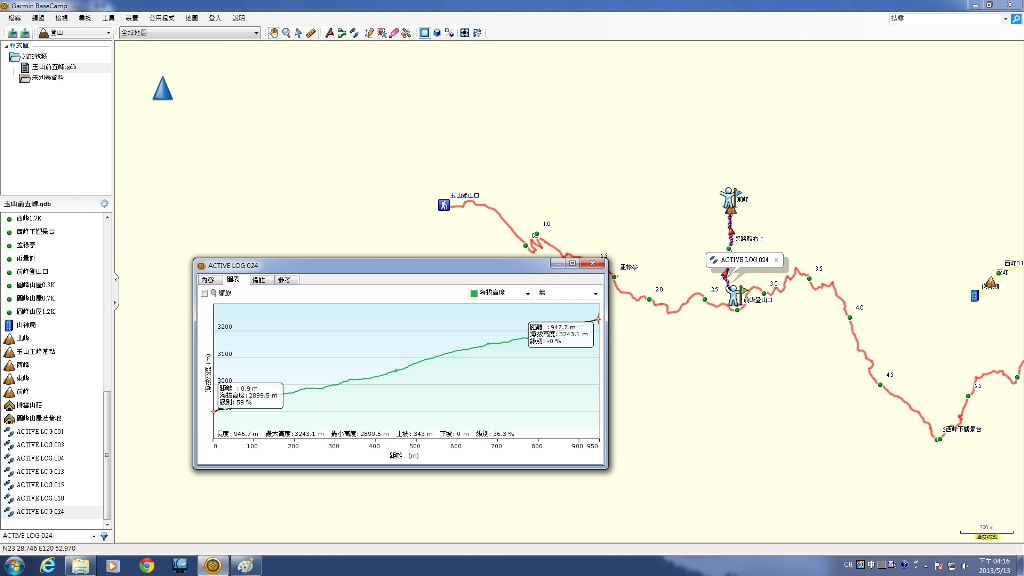Click the red New Route tool icon
This screenshot has width=1024, height=576.
[x=330, y=33]
